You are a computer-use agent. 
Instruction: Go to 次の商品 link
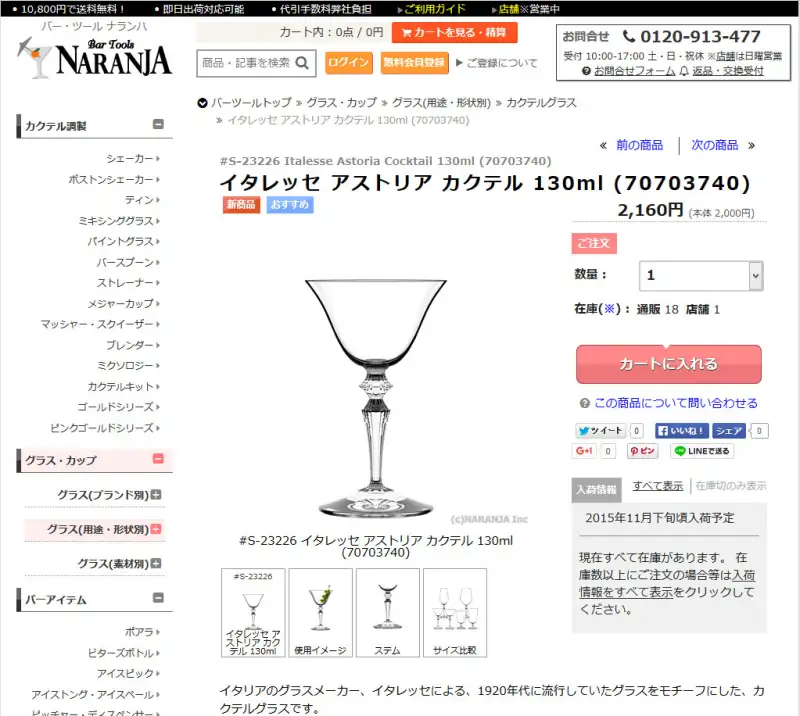(714, 145)
